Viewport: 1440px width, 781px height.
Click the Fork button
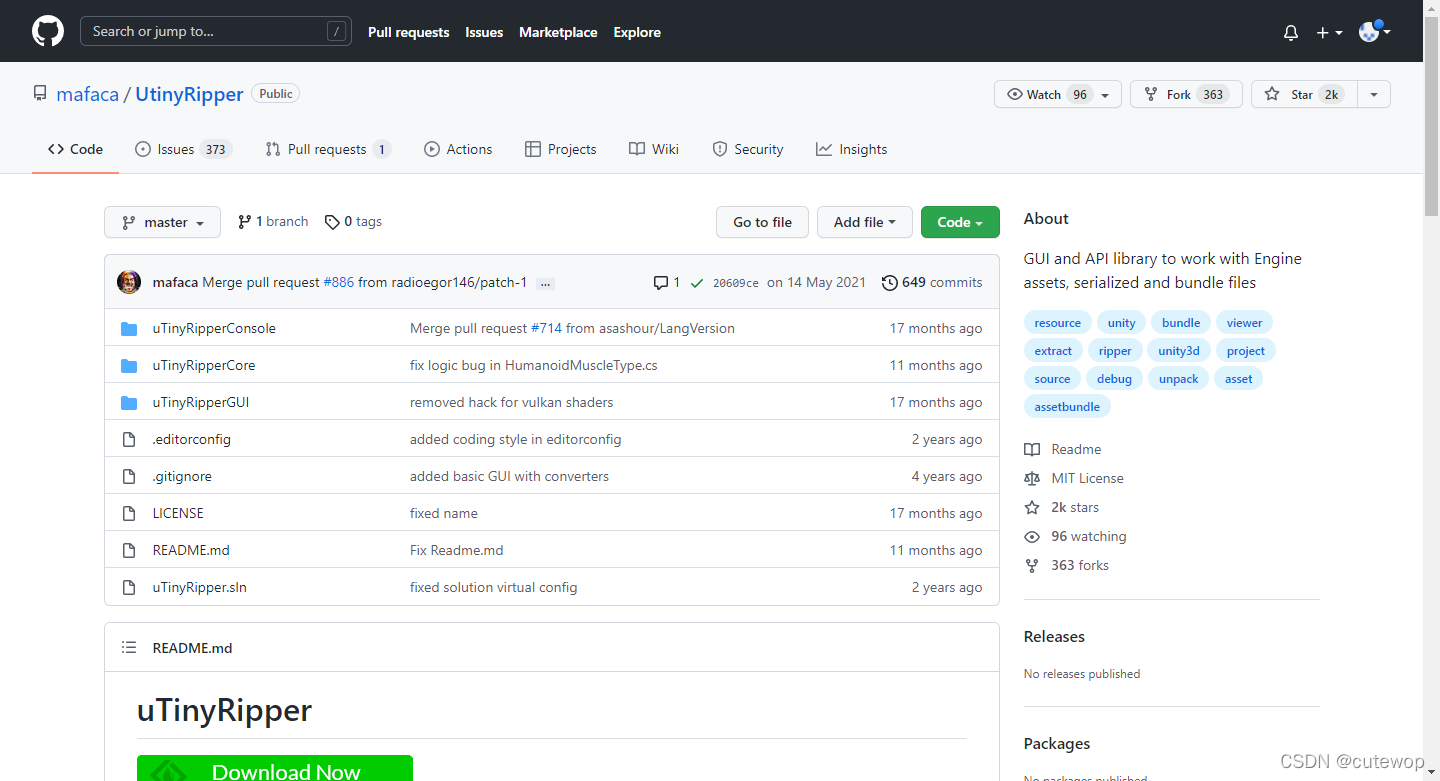(x=1186, y=94)
